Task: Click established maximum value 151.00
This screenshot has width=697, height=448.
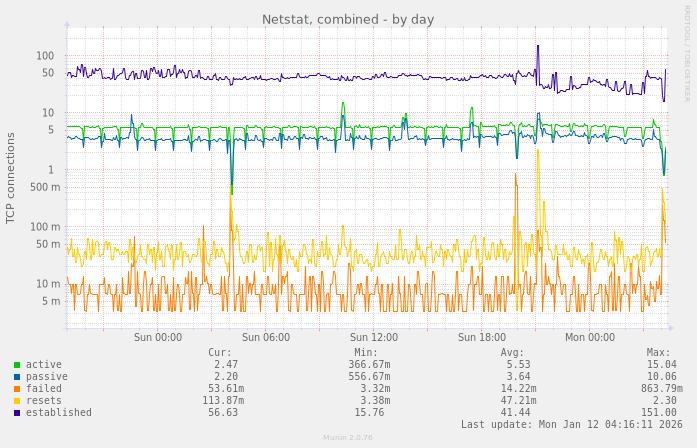Action: 658,412
